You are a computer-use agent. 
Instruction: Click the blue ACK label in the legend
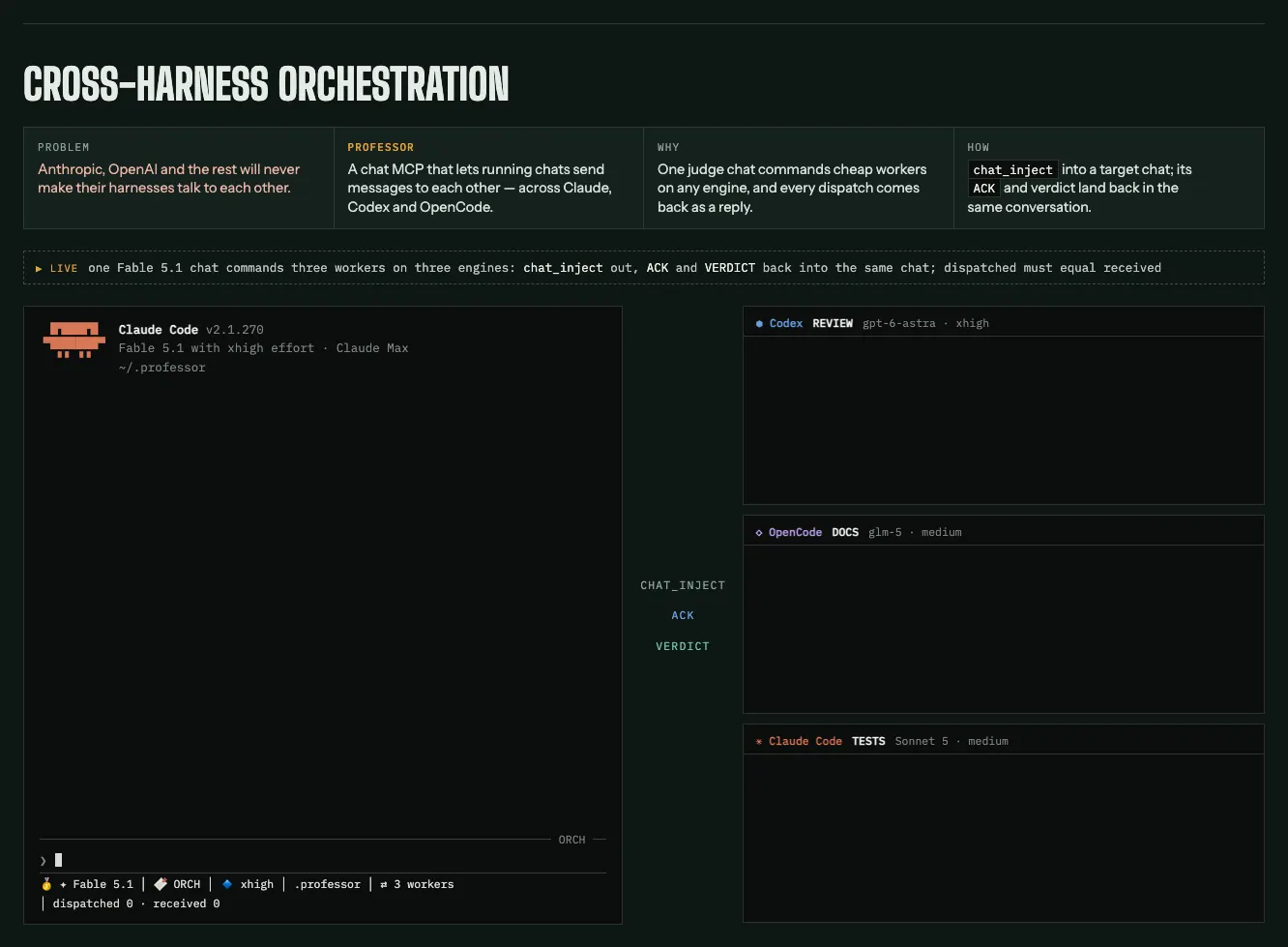(x=683, y=615)
